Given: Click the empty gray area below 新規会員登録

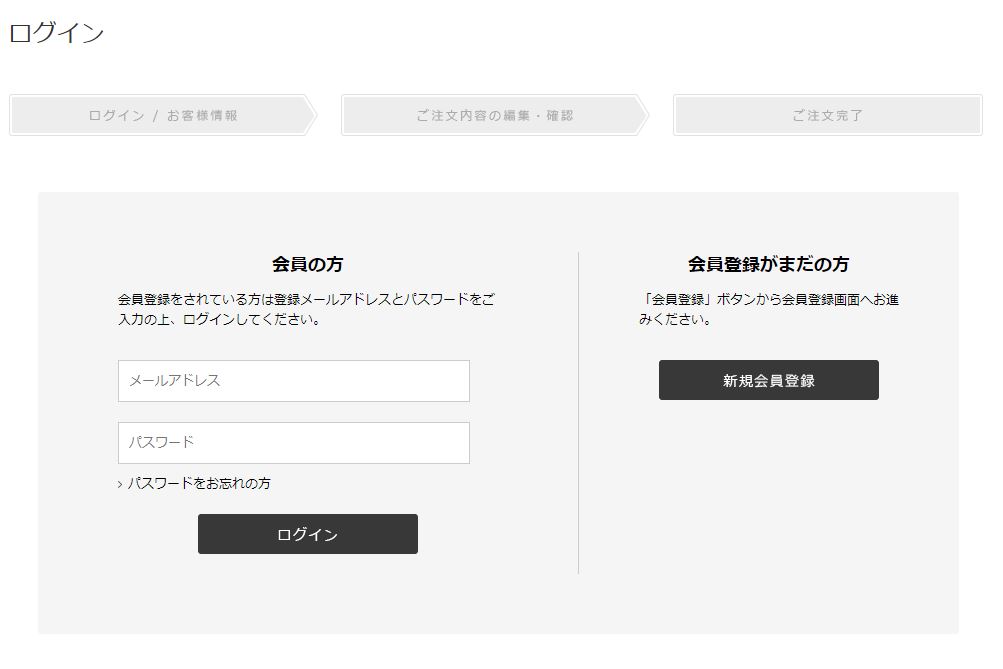Looking at the screenshot, I should tap(769, 499).
